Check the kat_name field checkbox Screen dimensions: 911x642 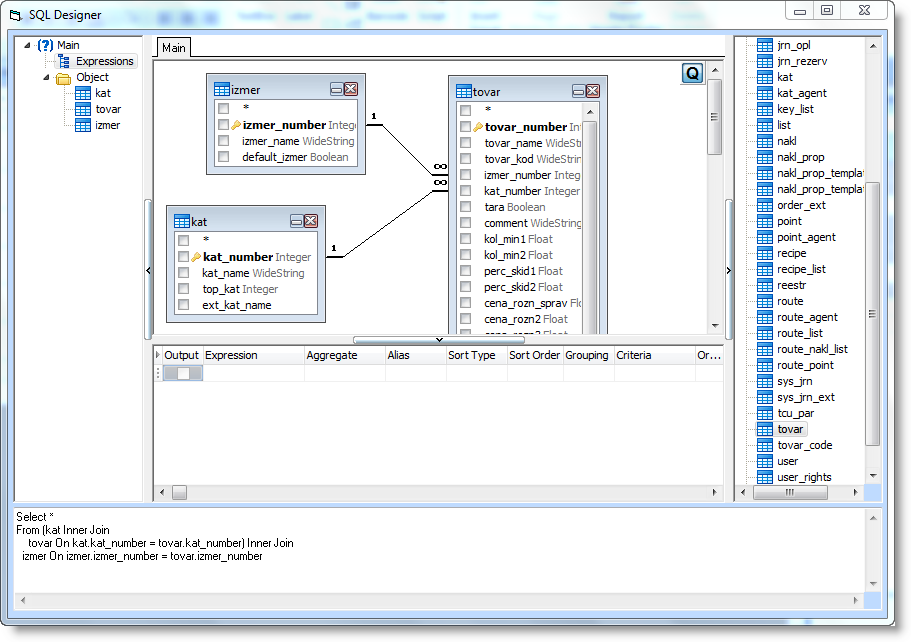point(184,272)
